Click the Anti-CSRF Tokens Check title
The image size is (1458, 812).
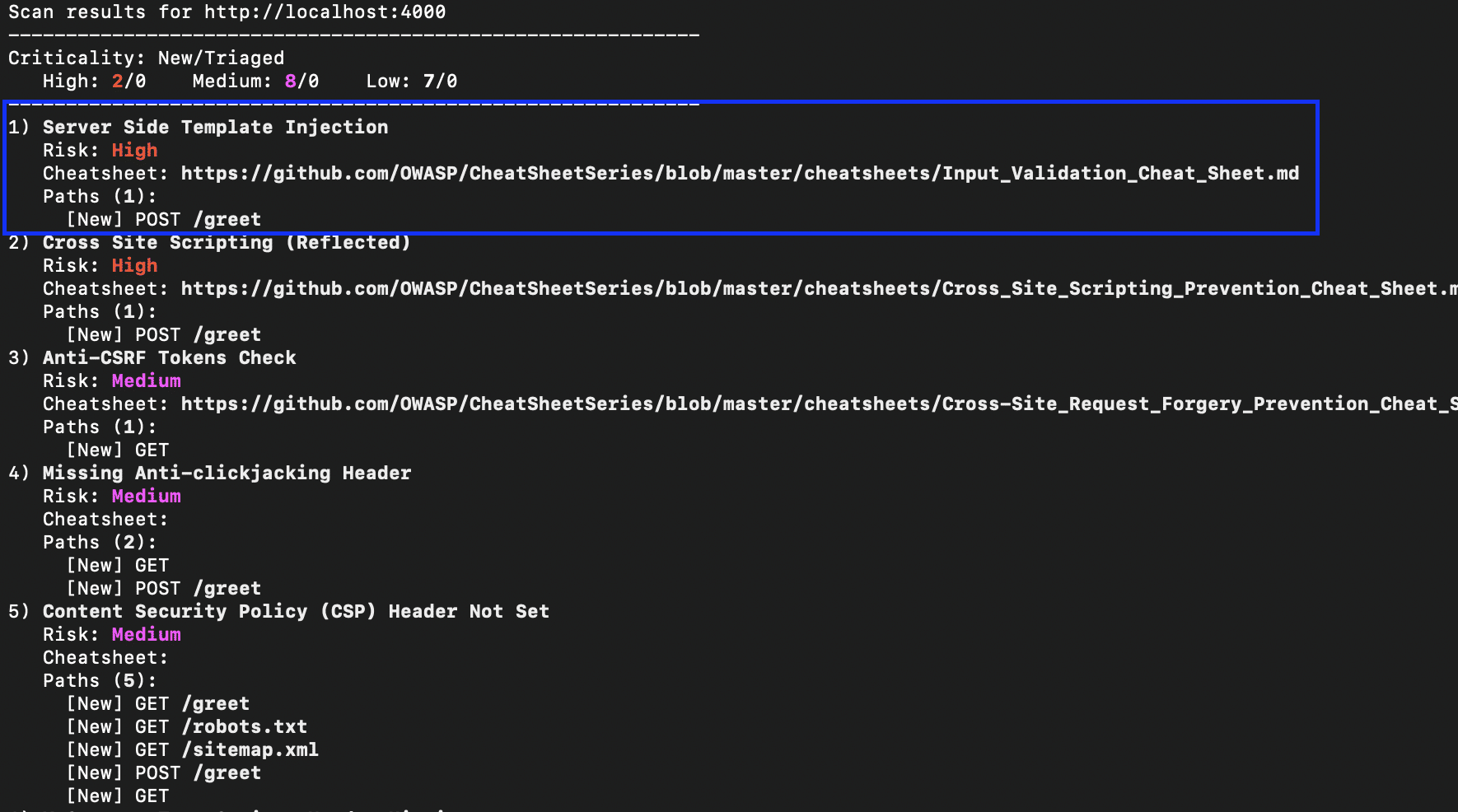[169, 357]
